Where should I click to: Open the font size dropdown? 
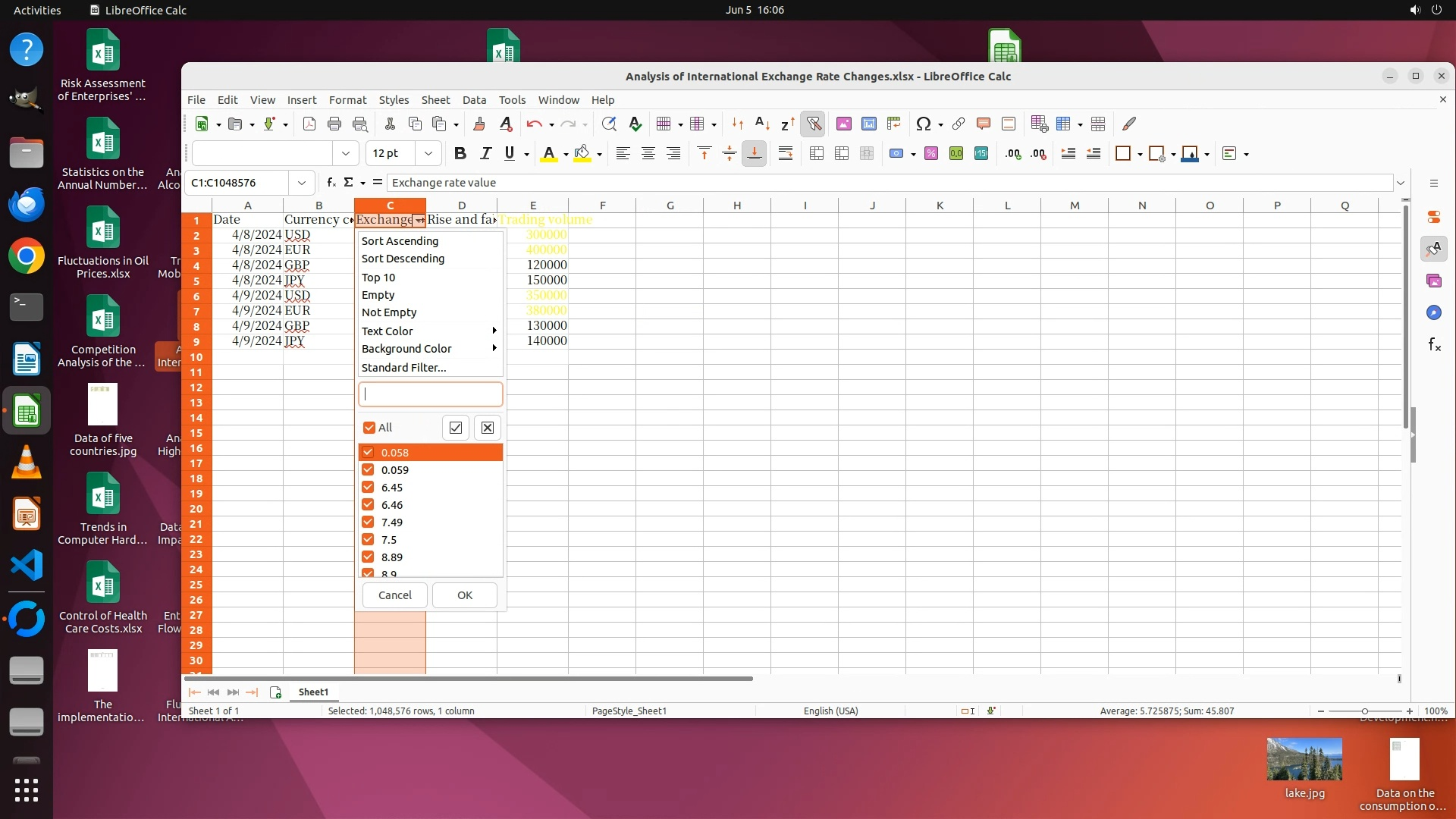428,153
